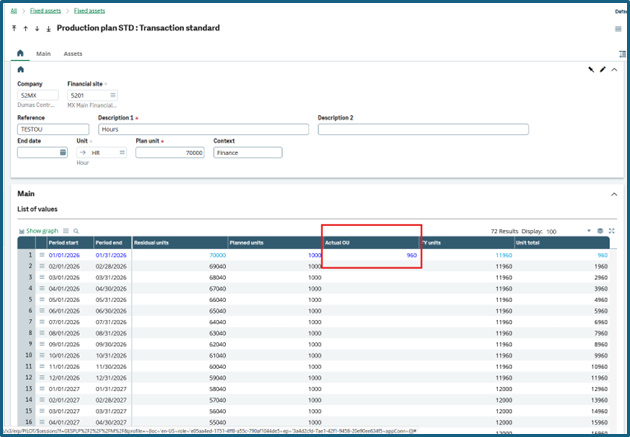Switch to the Assets tab
Screen dimensions: 630x437
point(73,53)
